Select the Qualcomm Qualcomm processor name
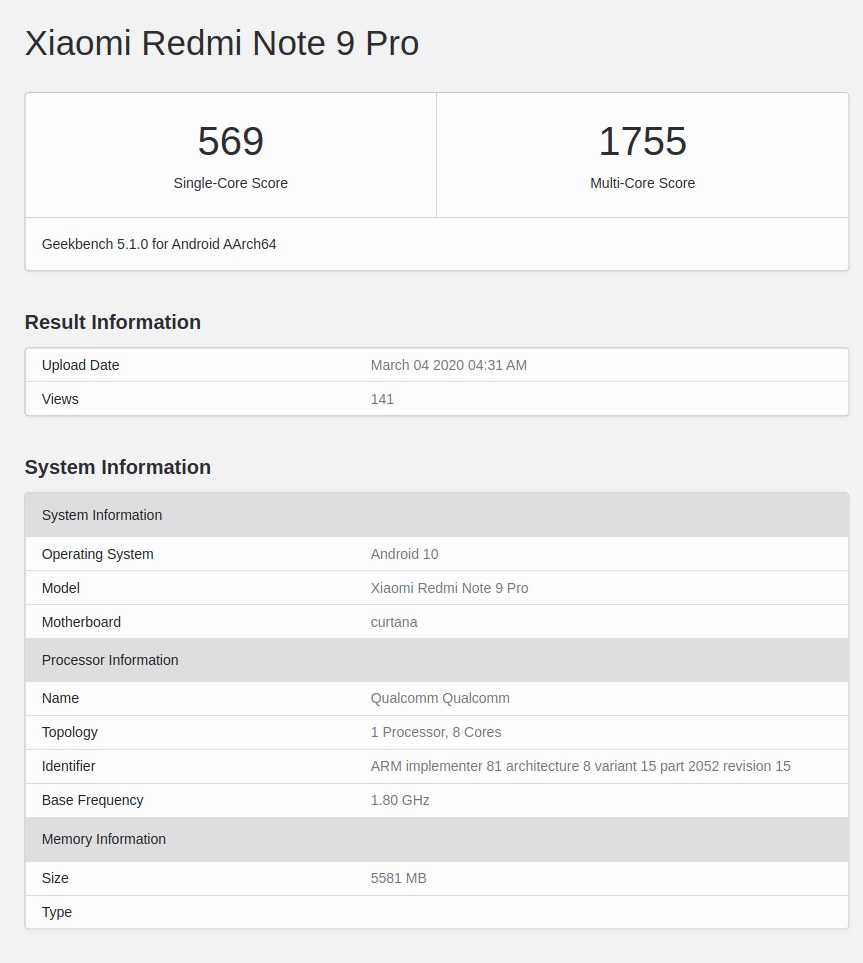This screenshot has width=863, height=963. coord(440,698)
